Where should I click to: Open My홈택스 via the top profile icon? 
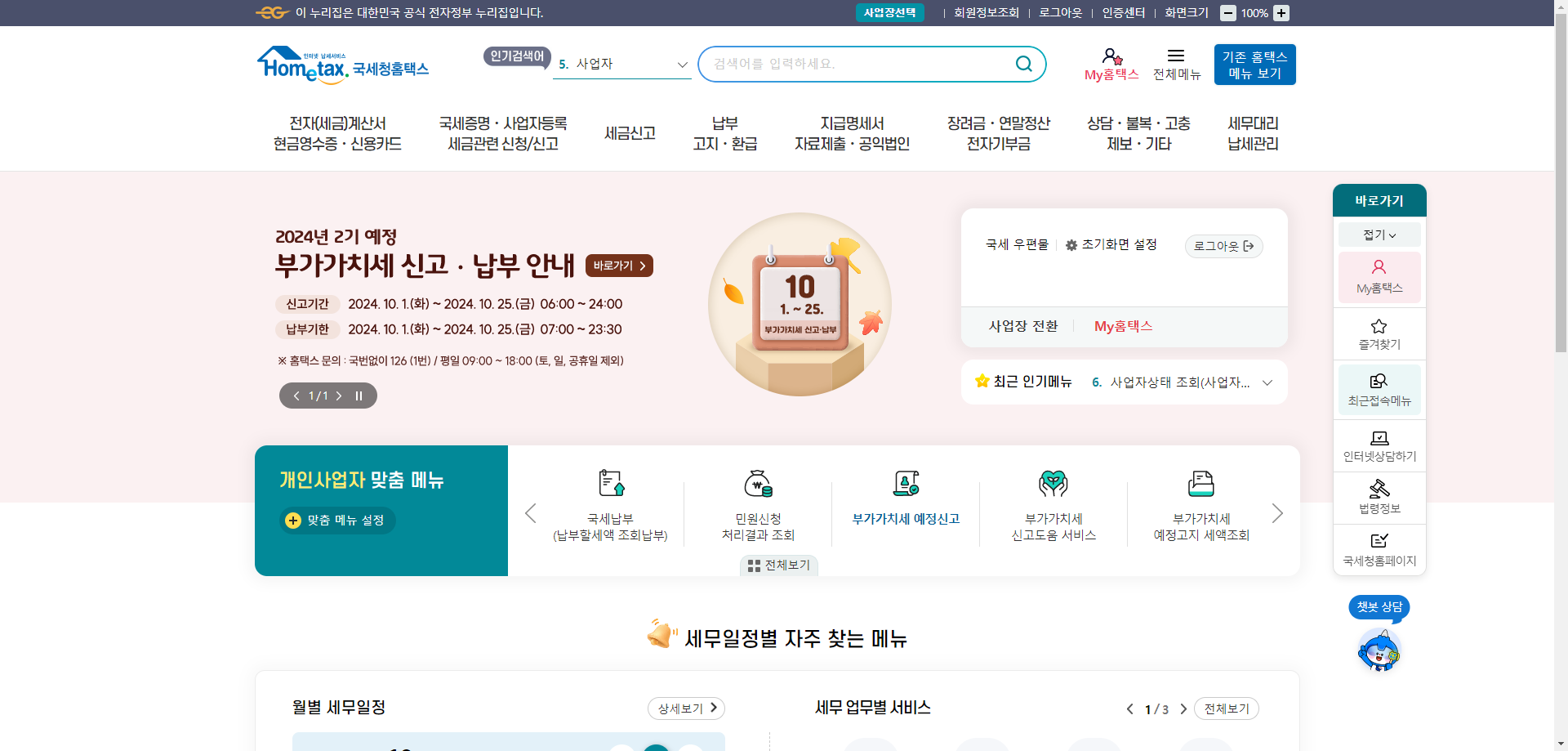click(1111, 64)
